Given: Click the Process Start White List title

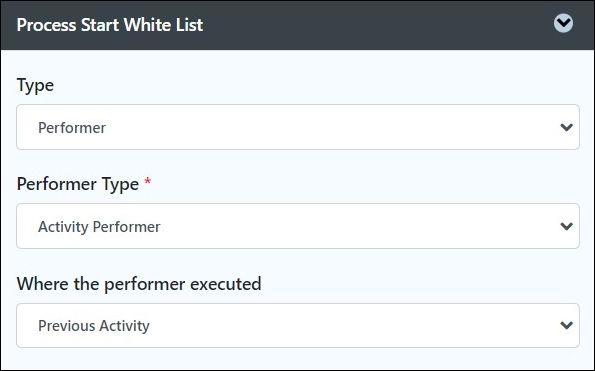Looking at the screenshot, I should (x=110, y=25).
